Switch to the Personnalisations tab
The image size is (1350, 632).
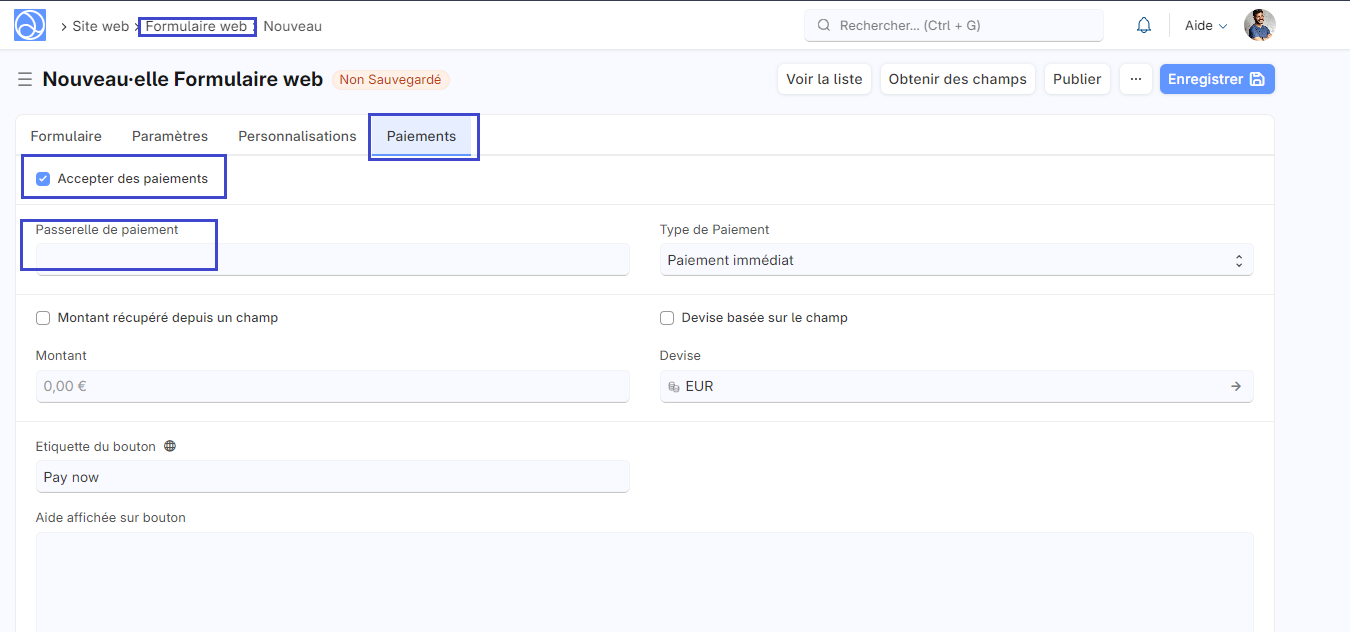[297, 136]
